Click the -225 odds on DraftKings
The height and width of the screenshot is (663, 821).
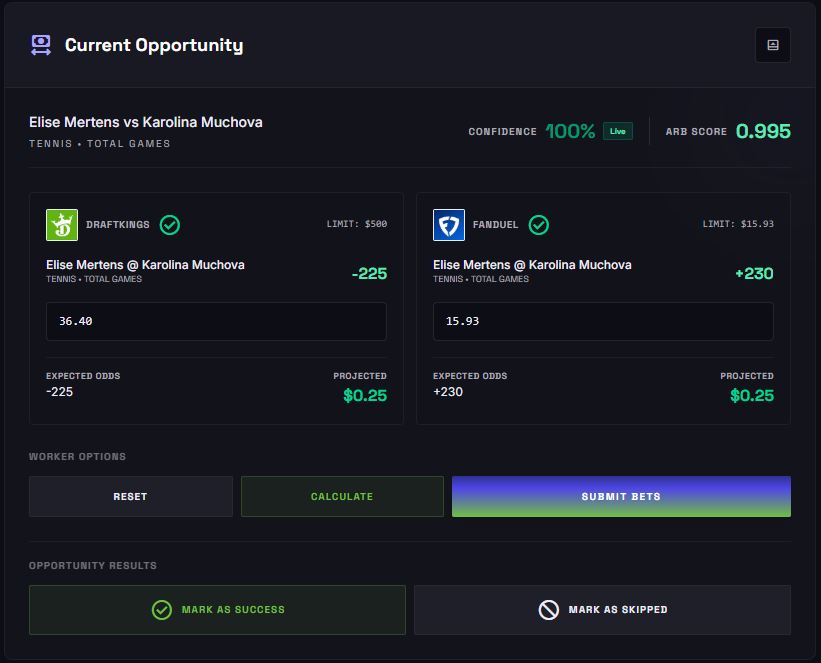point(369,273)
